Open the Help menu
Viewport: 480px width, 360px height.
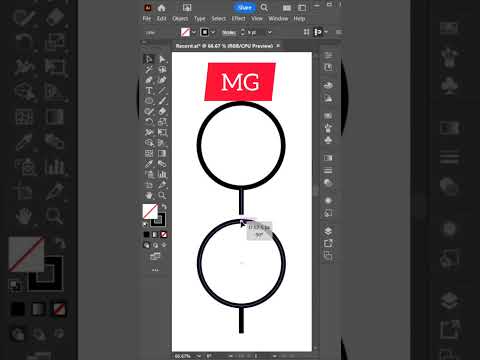(299, 19)
